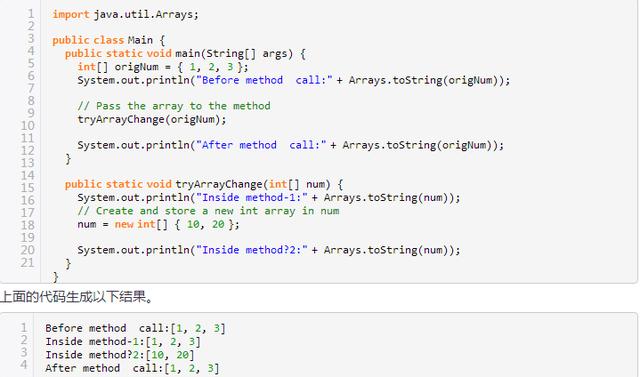Select the tryArrayChange(origNum) call line
The height and width of the screenshot is (377, 640).
[x=152, y=120]
